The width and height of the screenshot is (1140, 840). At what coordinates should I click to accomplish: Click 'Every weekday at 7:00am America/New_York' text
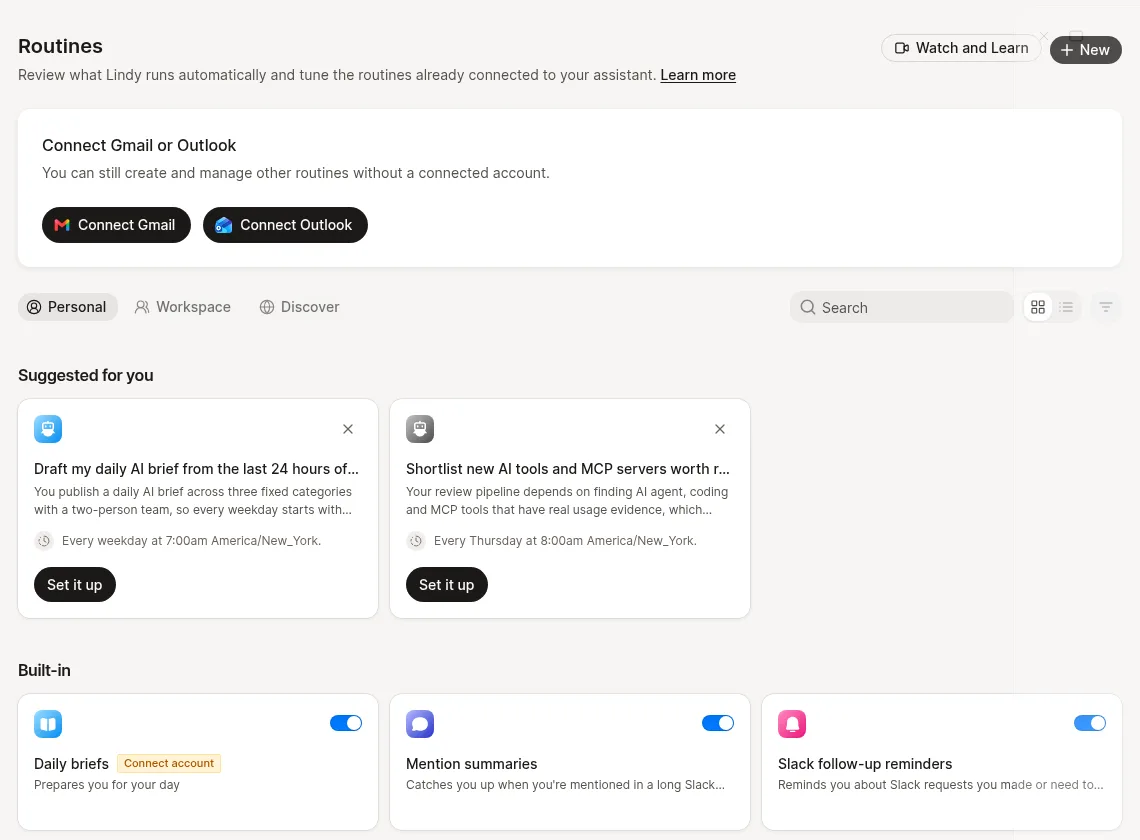[191, 540]
